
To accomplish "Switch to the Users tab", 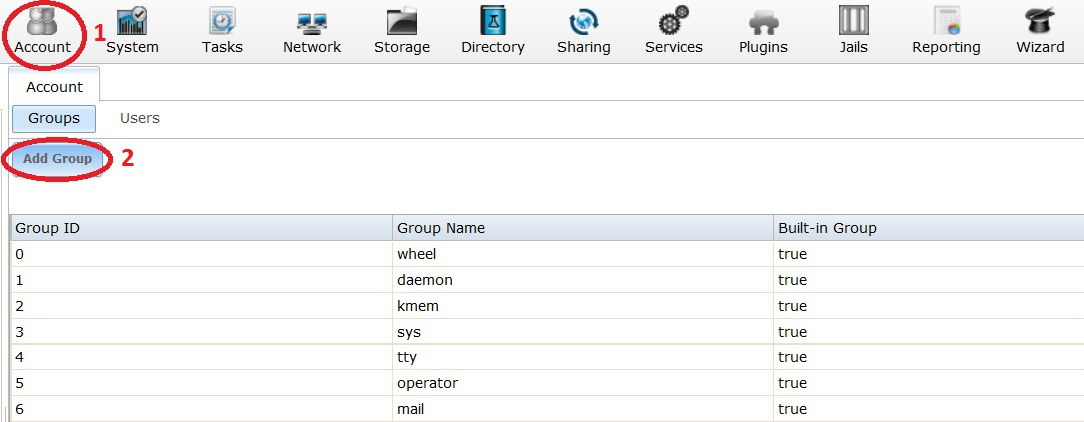I will click(140, 118).
